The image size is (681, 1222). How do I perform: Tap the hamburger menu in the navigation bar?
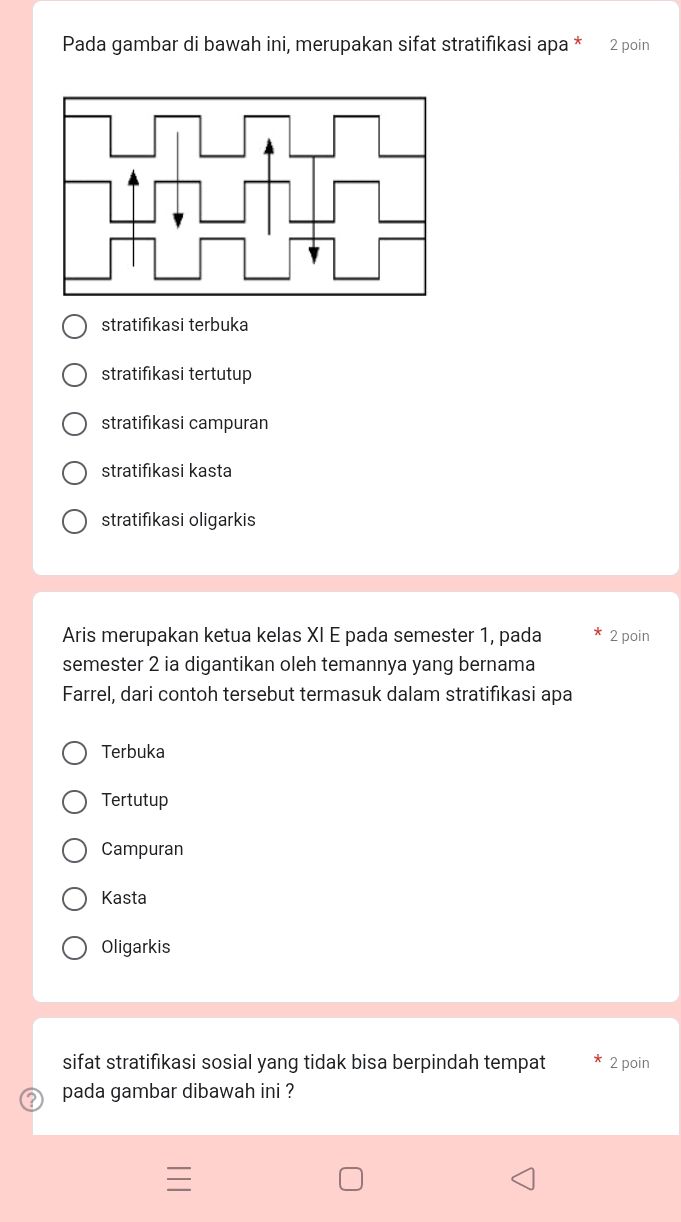(179, 1178)
